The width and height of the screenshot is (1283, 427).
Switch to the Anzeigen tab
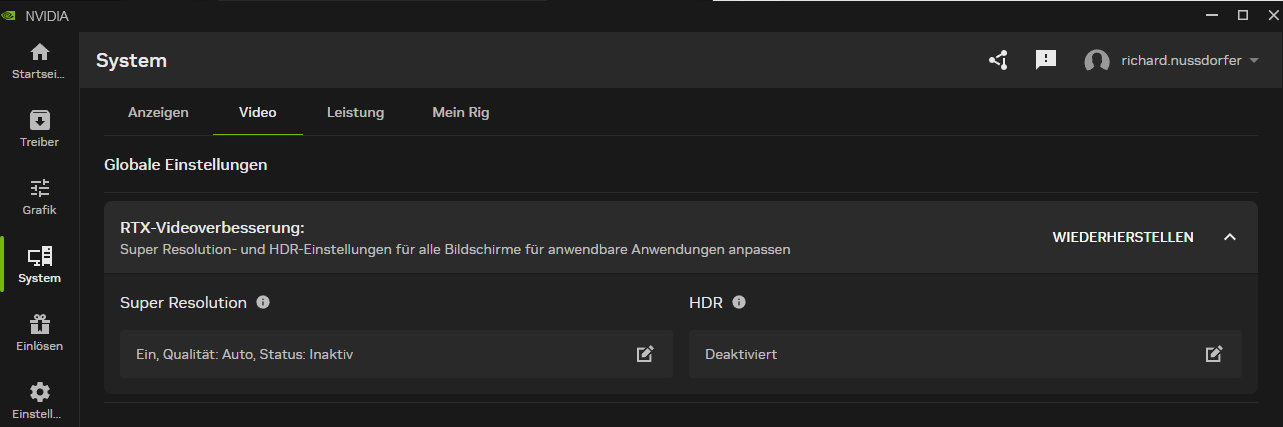tap(158, 113)
